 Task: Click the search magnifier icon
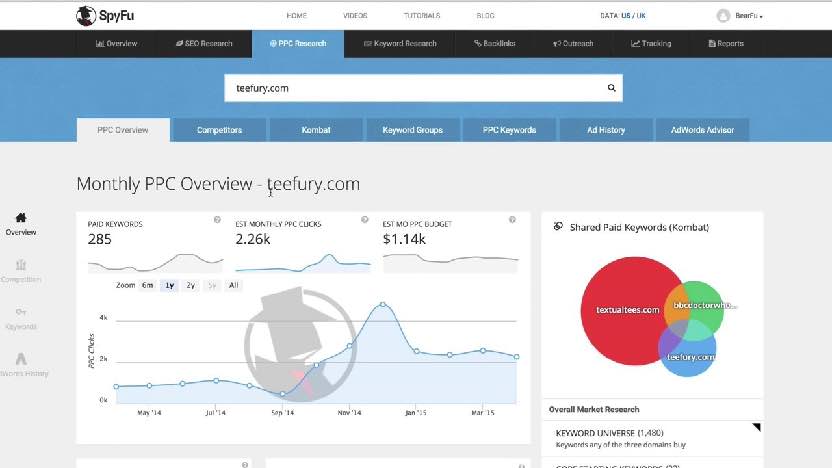point(611,88)
